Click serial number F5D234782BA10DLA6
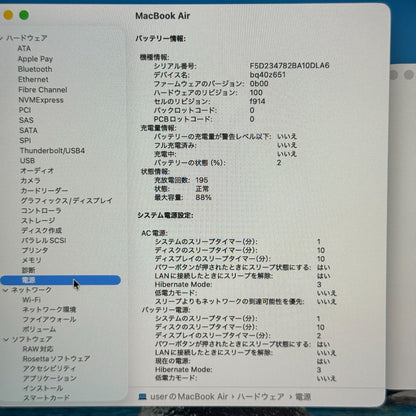Viewport: 416px width, 416px height. (289, 66)
